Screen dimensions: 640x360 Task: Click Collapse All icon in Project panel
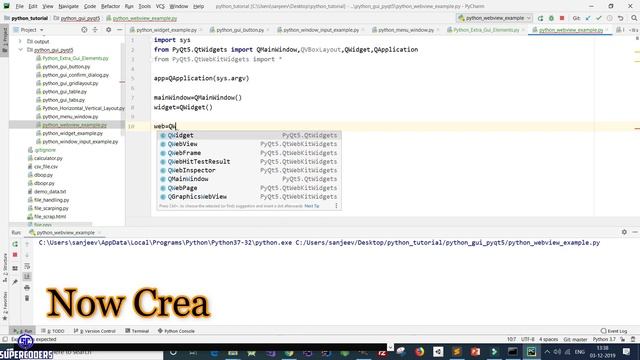pos(95,30)
